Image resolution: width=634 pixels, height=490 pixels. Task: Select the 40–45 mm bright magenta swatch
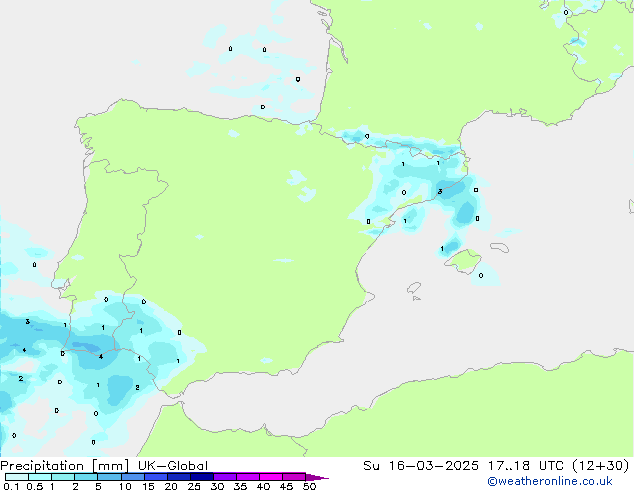[271, 477]
